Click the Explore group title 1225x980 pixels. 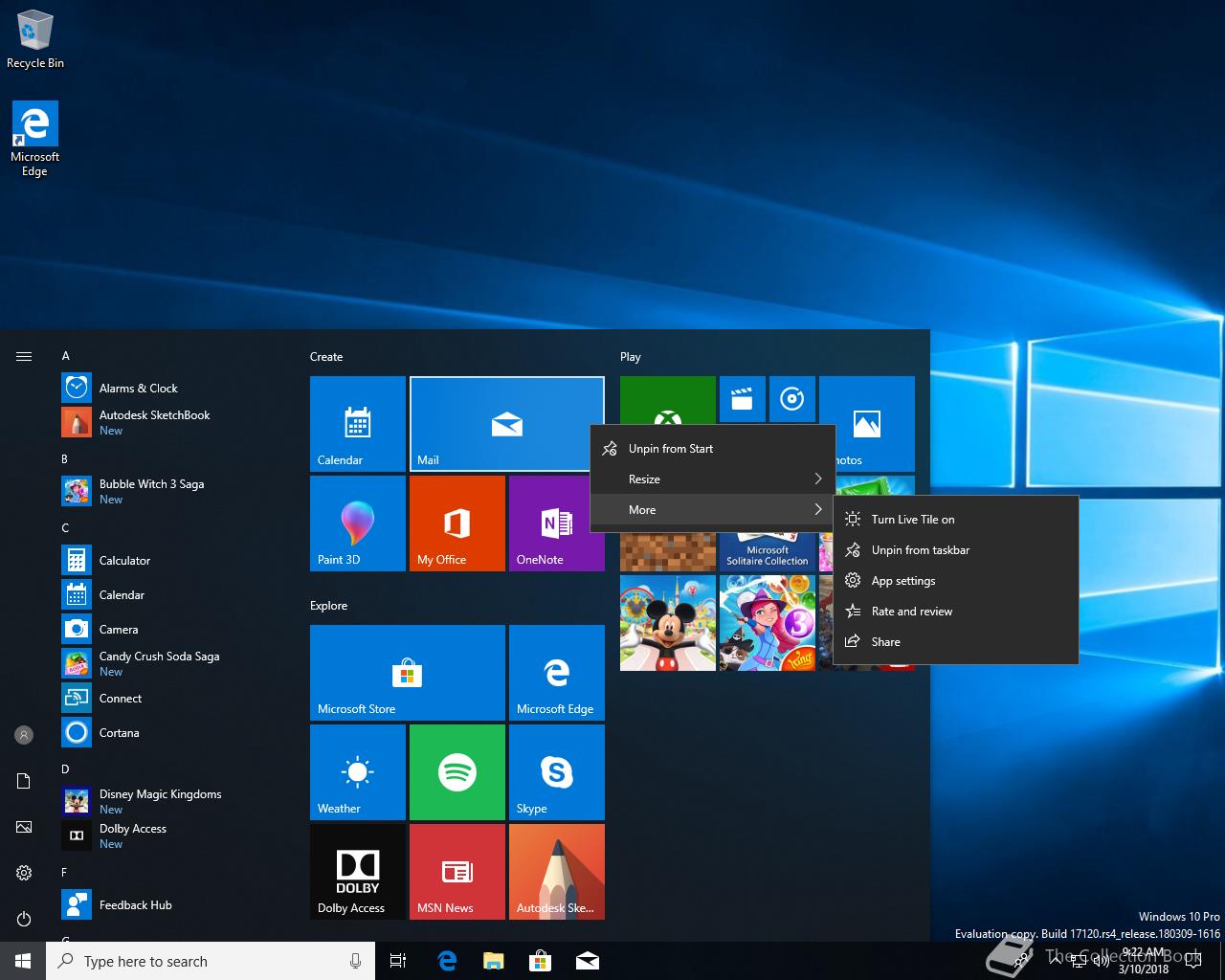click(x=328, y=606)
